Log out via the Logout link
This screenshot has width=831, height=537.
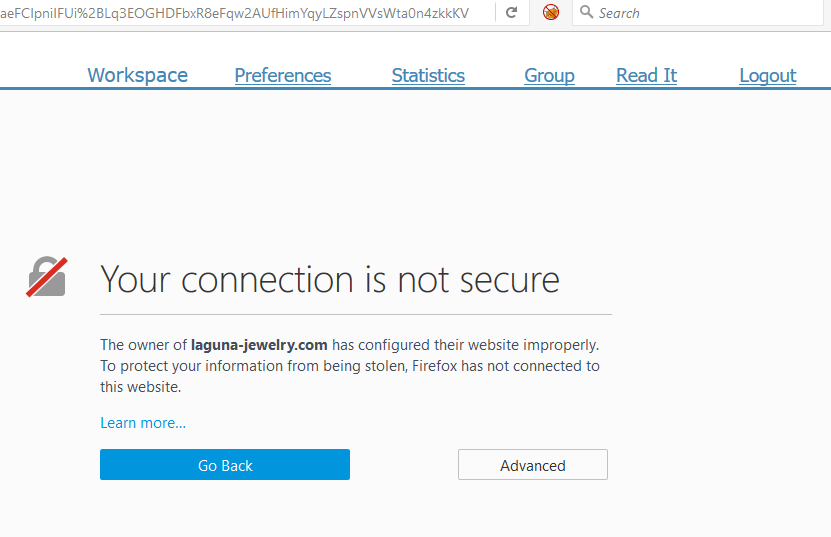click(x=767, y=75)
